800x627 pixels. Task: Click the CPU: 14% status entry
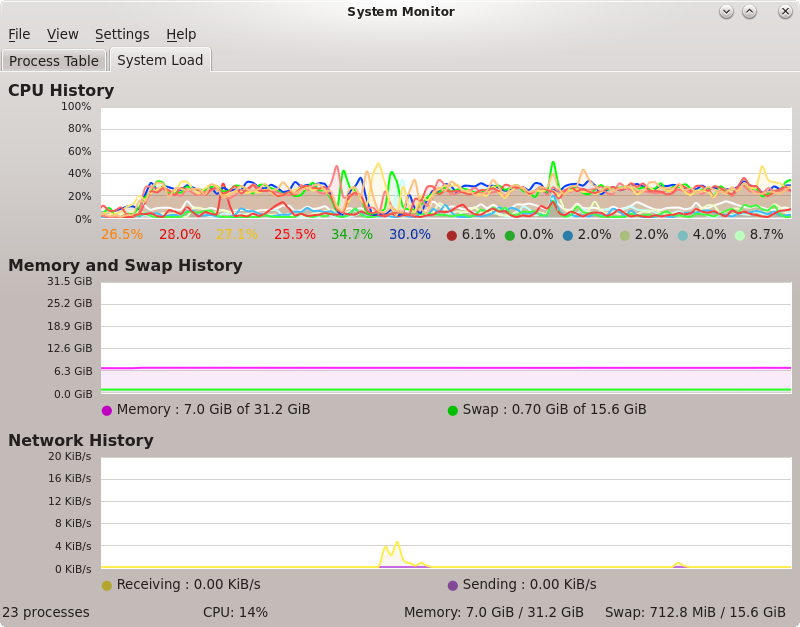pos(235,612)
